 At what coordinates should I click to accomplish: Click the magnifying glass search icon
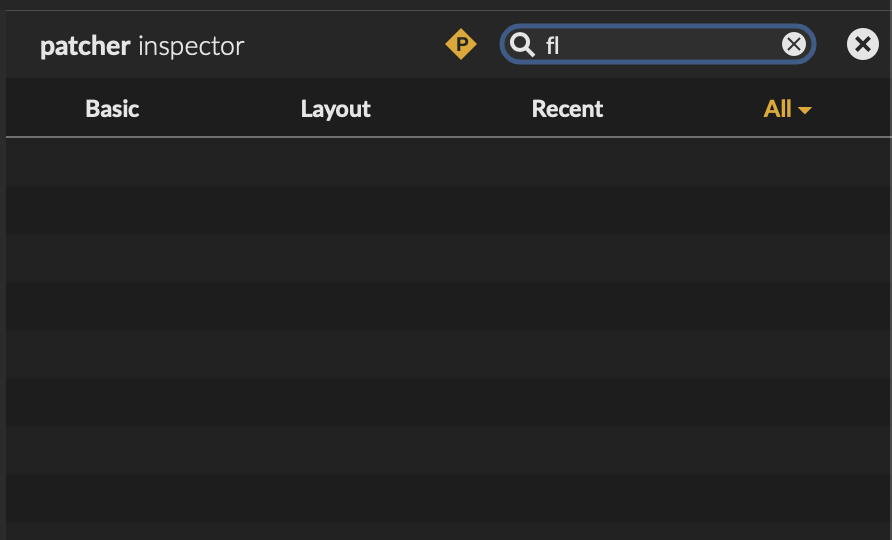[x=522, y=44]
